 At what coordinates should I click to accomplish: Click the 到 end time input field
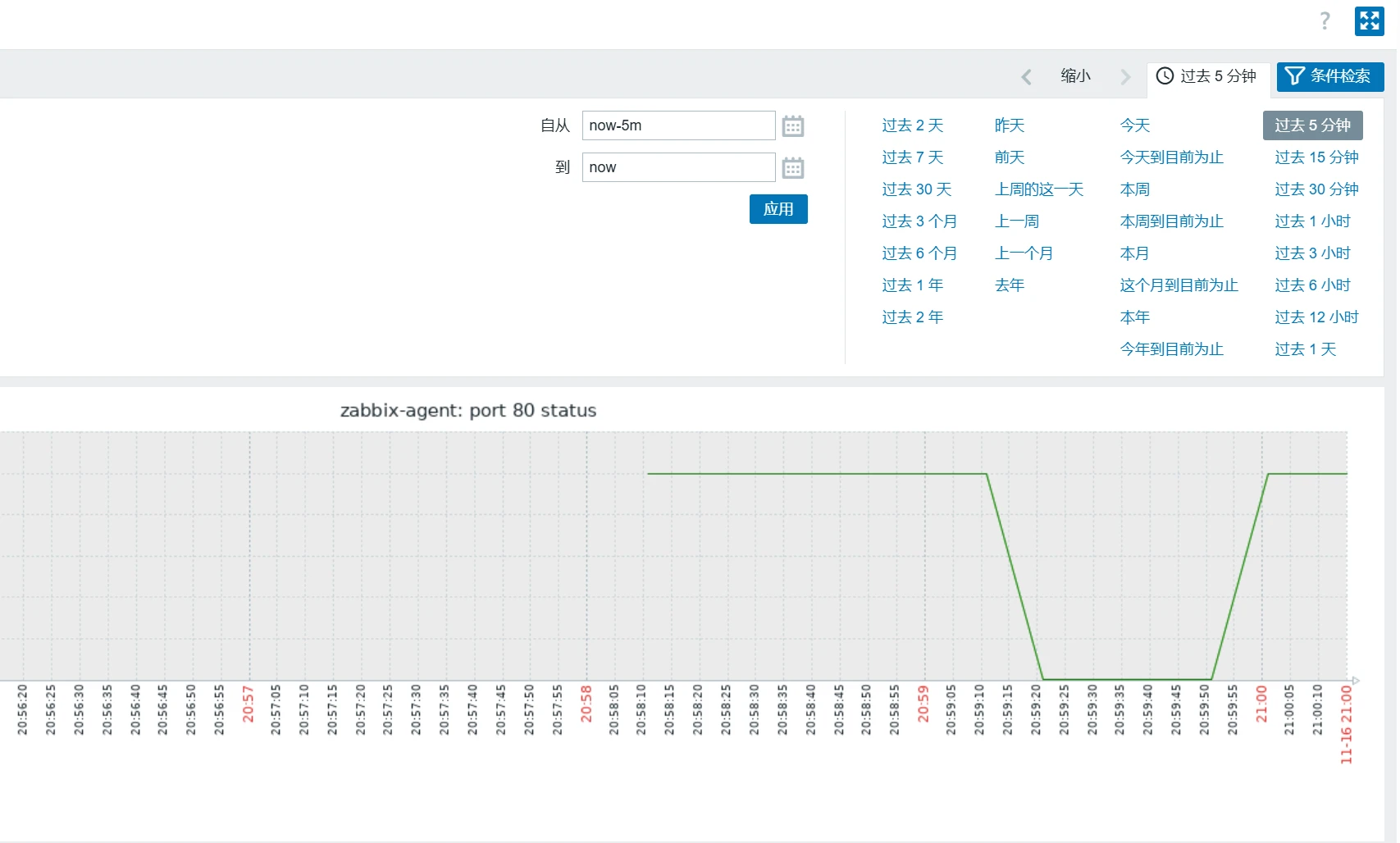point(678,167)
